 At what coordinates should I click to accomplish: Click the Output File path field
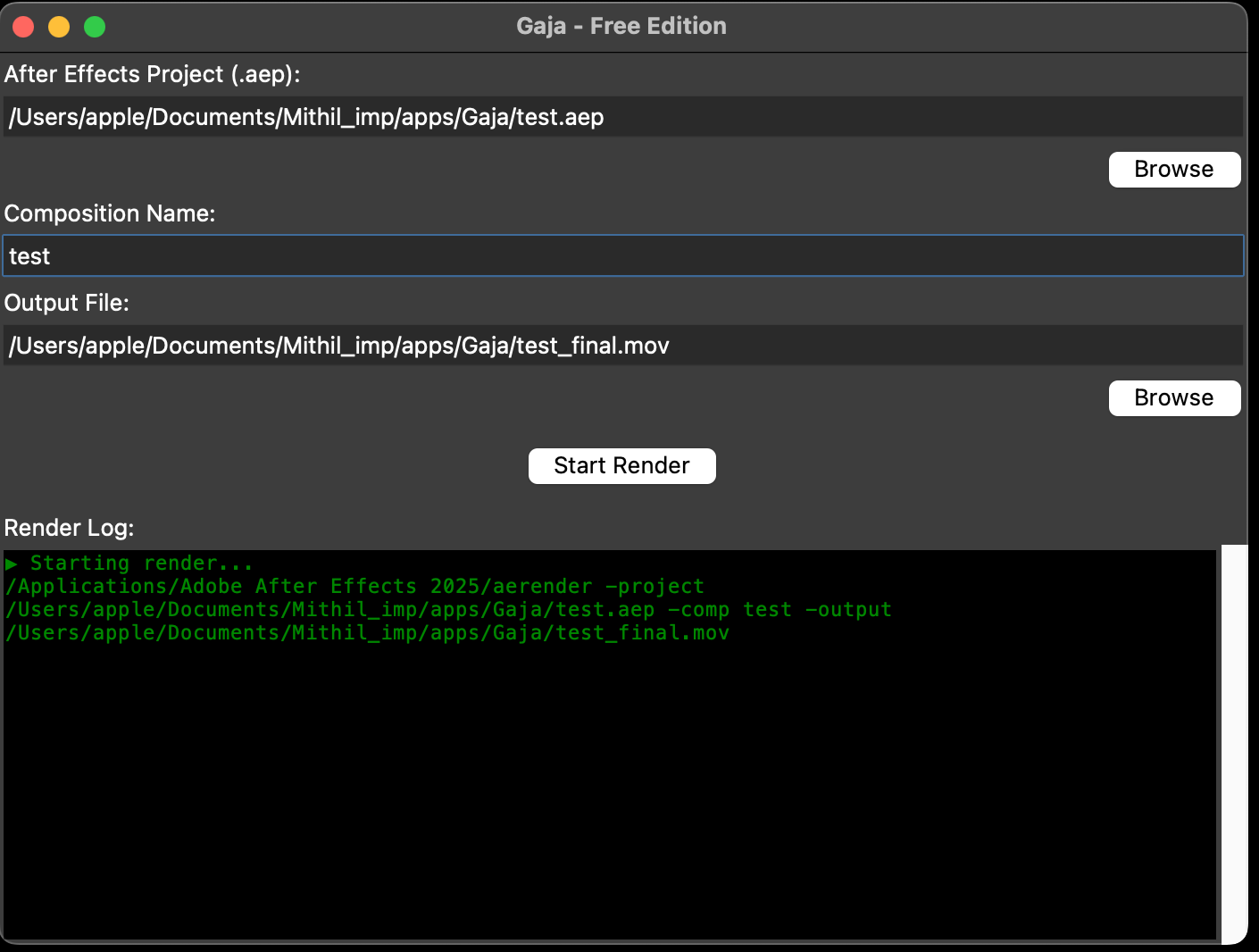tap(623, 346)
